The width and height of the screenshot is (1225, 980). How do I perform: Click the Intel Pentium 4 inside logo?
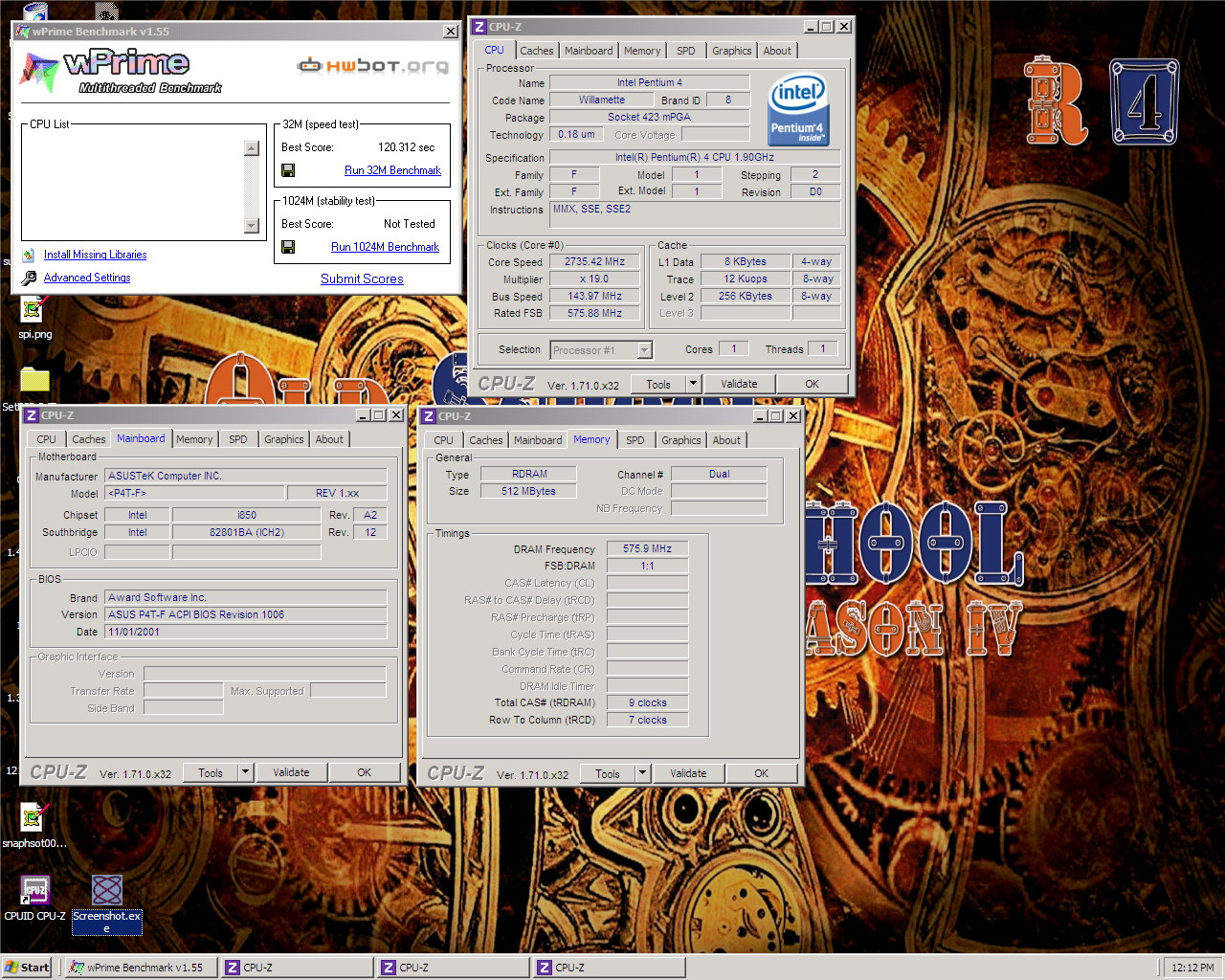tap(798, 111)
